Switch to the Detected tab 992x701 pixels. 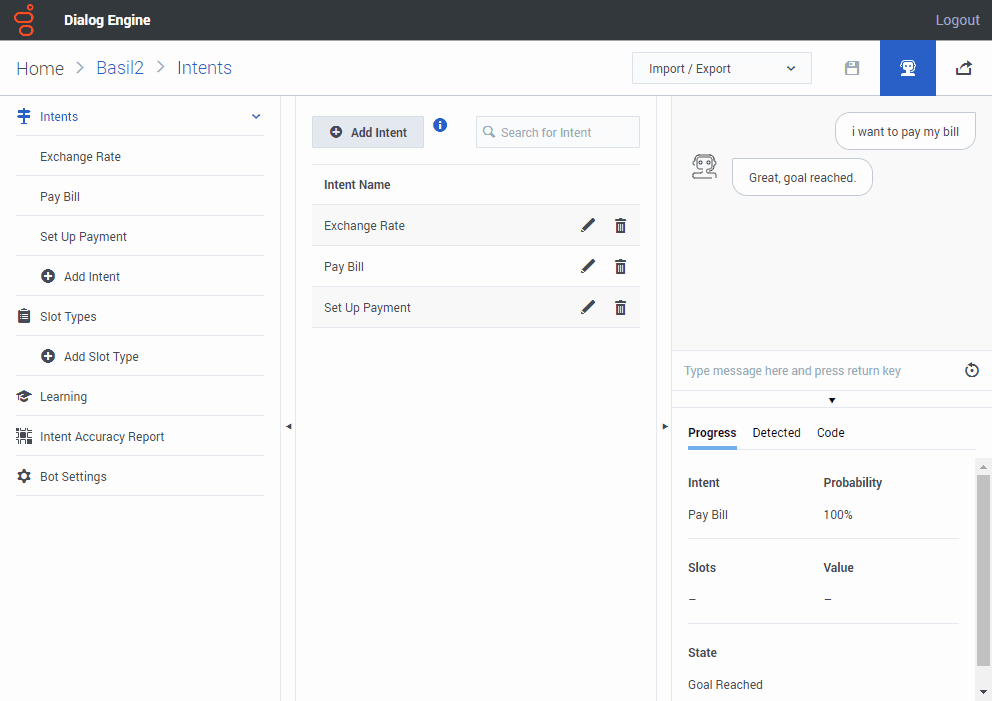pos(776,433)
